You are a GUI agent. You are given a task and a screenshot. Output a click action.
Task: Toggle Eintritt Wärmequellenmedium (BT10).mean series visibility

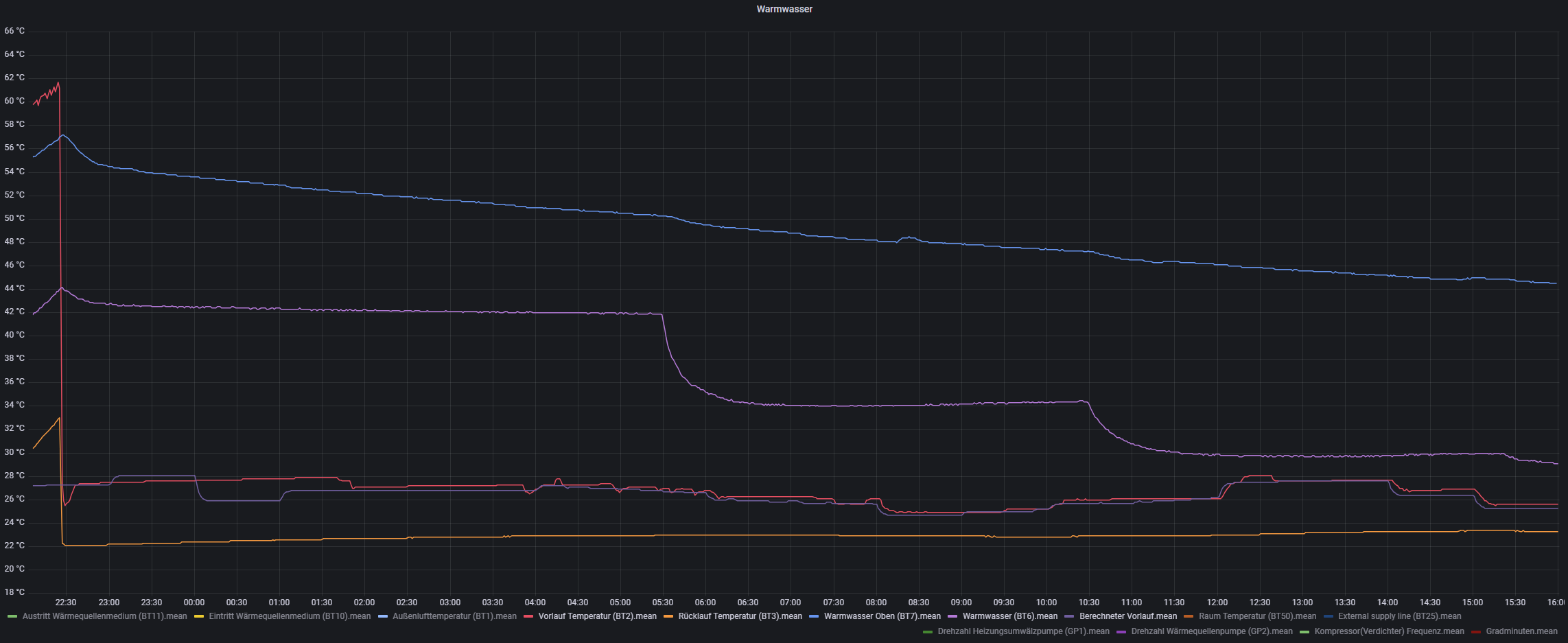(x=290, y=616)
